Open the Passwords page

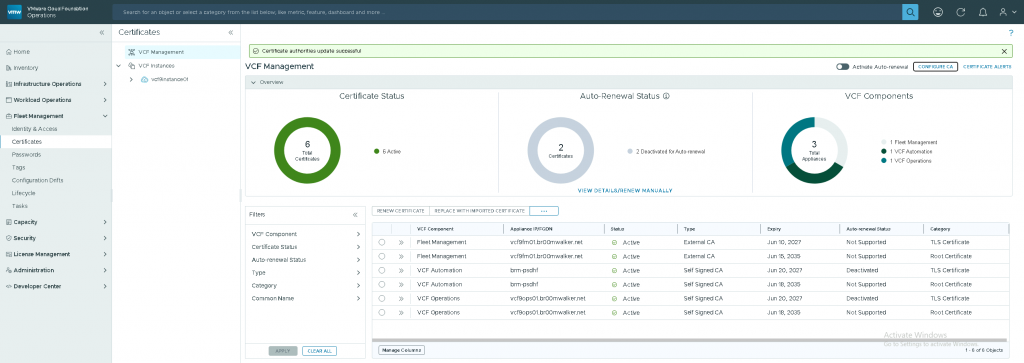pos(26,155)
